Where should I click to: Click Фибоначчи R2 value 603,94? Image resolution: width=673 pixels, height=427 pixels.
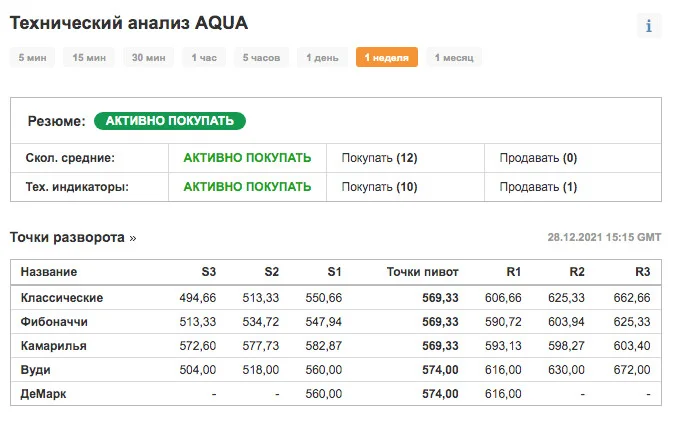[x=566, y=322]
